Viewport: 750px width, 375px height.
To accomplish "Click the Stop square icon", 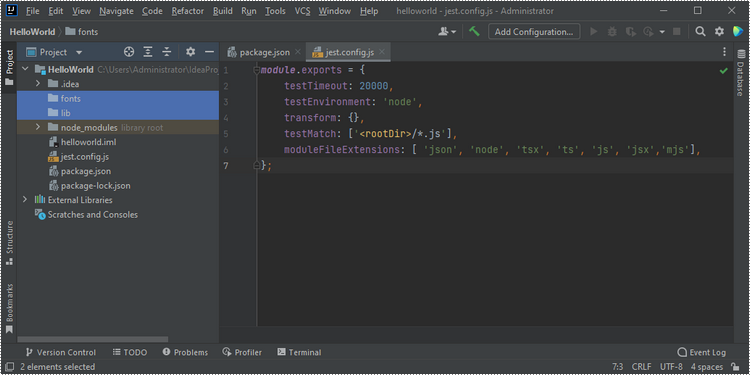I will click(677, 32).
